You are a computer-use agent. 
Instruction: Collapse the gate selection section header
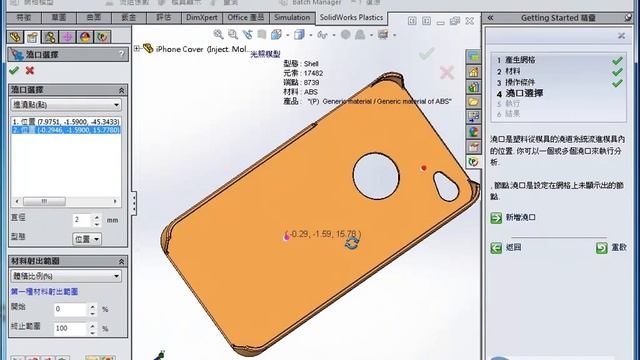[x=121, y=90]
